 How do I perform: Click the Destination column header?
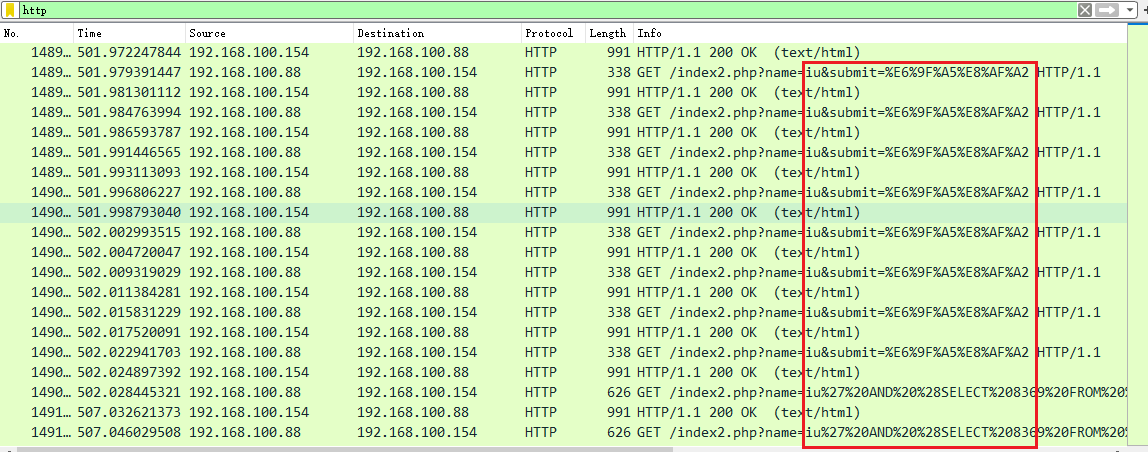[436, 33]
